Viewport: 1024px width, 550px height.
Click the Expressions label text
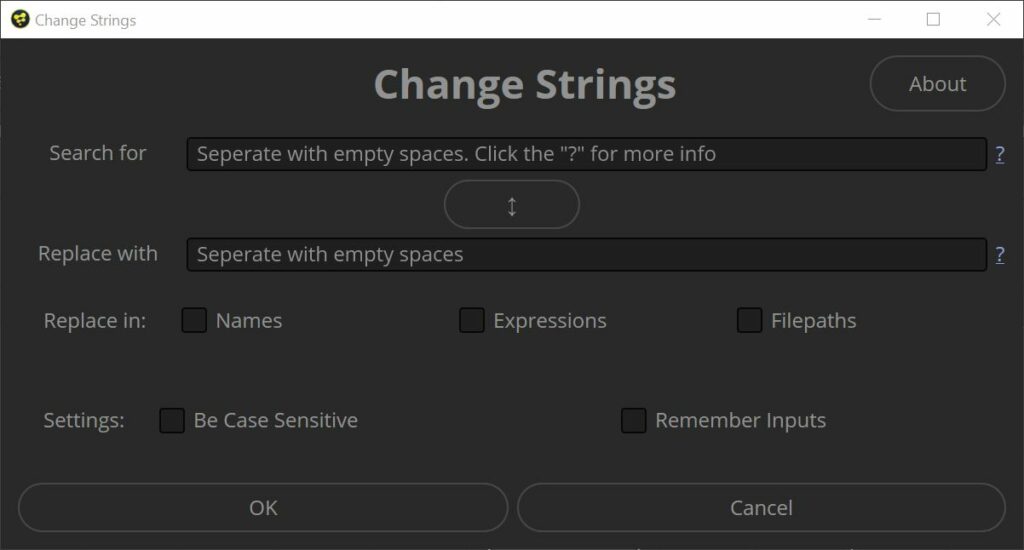(x=550, y=321)
